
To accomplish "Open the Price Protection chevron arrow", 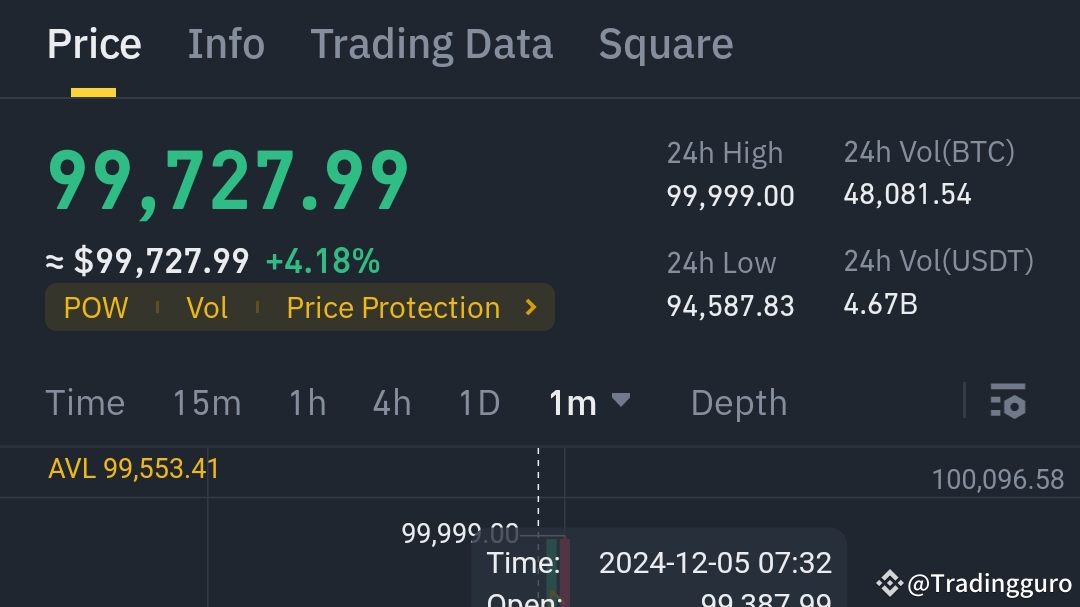I will (x=532, y=307).
